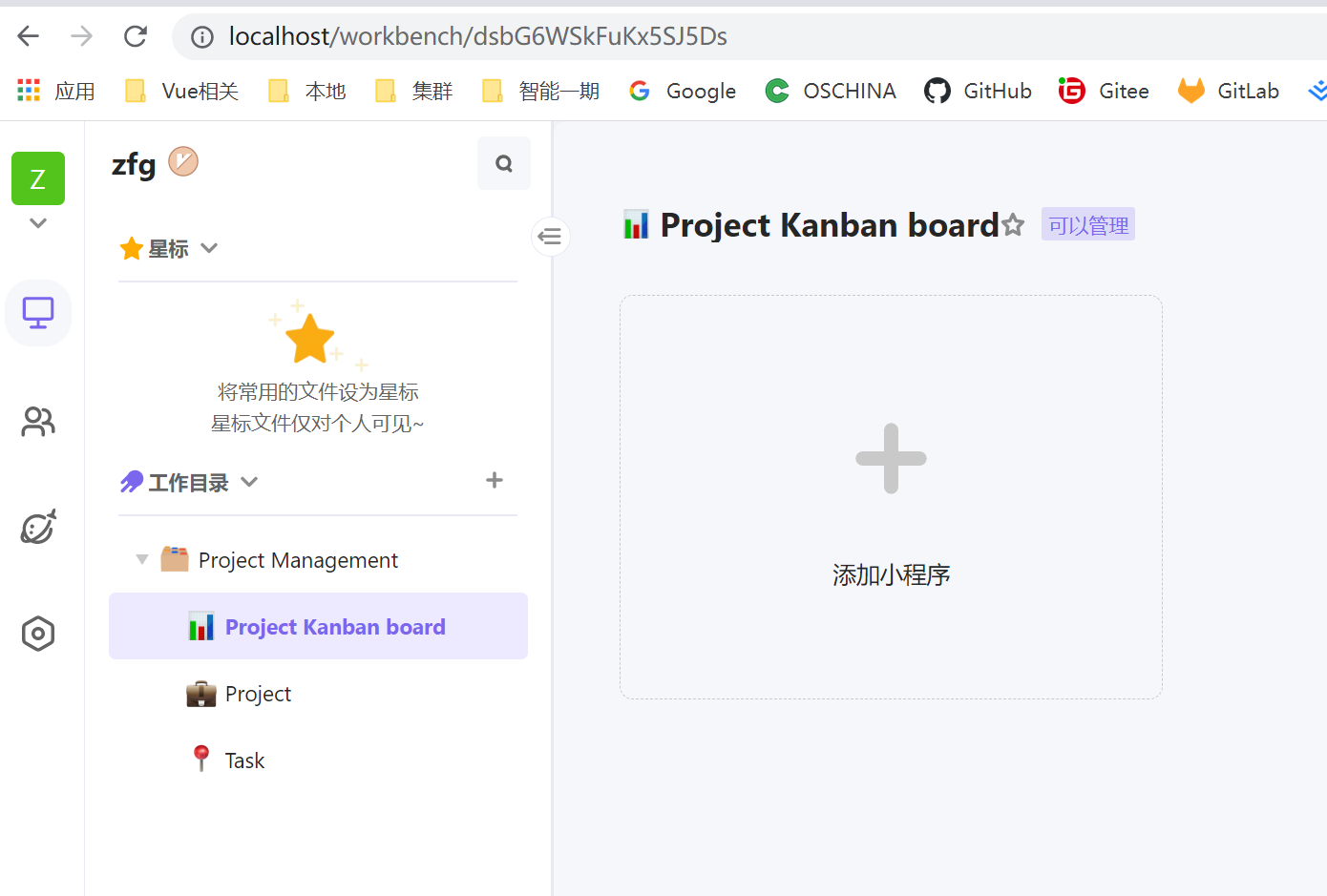This screenshot has width=1327, height=896.
Task: Open the Google bookmark
Action: pos(682,91)
